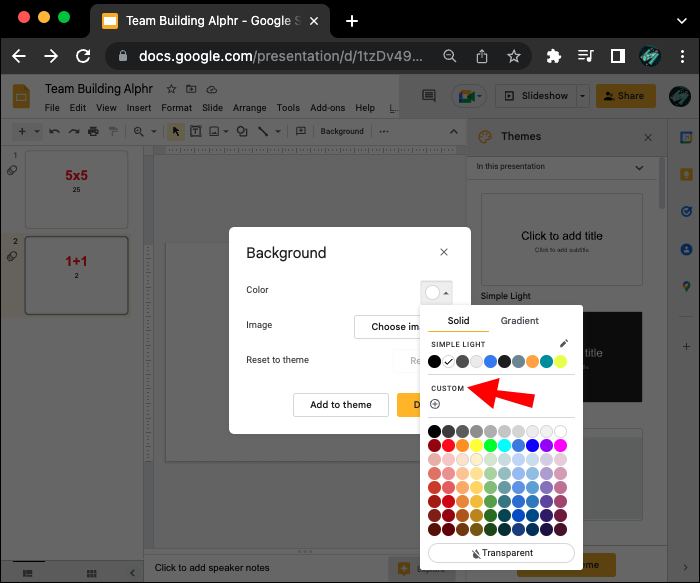
Task: Add a custom color with plus icon
Action: point(435,404)
